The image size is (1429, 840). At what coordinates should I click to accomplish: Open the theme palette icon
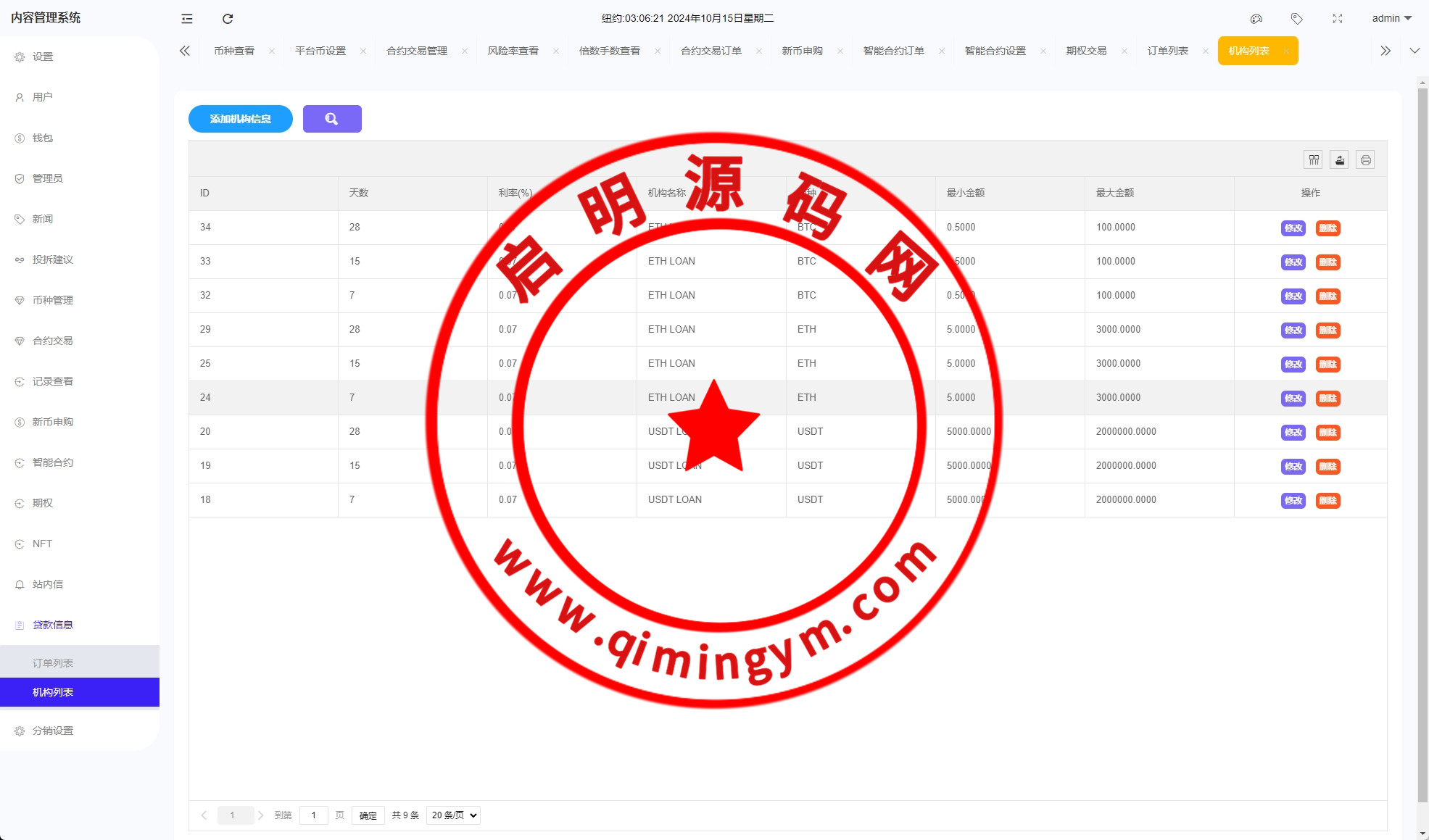tap(1256, 19)
